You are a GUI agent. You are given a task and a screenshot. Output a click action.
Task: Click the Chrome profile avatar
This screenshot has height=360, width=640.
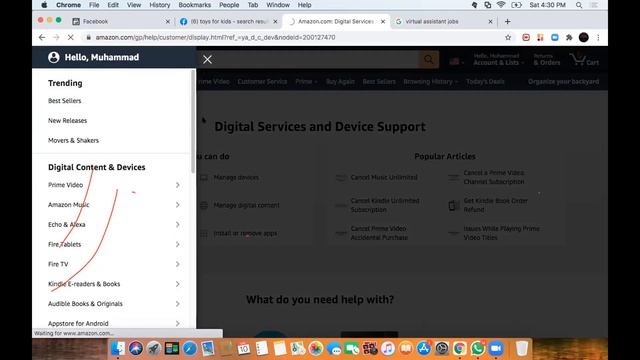[x=584, y=37]
